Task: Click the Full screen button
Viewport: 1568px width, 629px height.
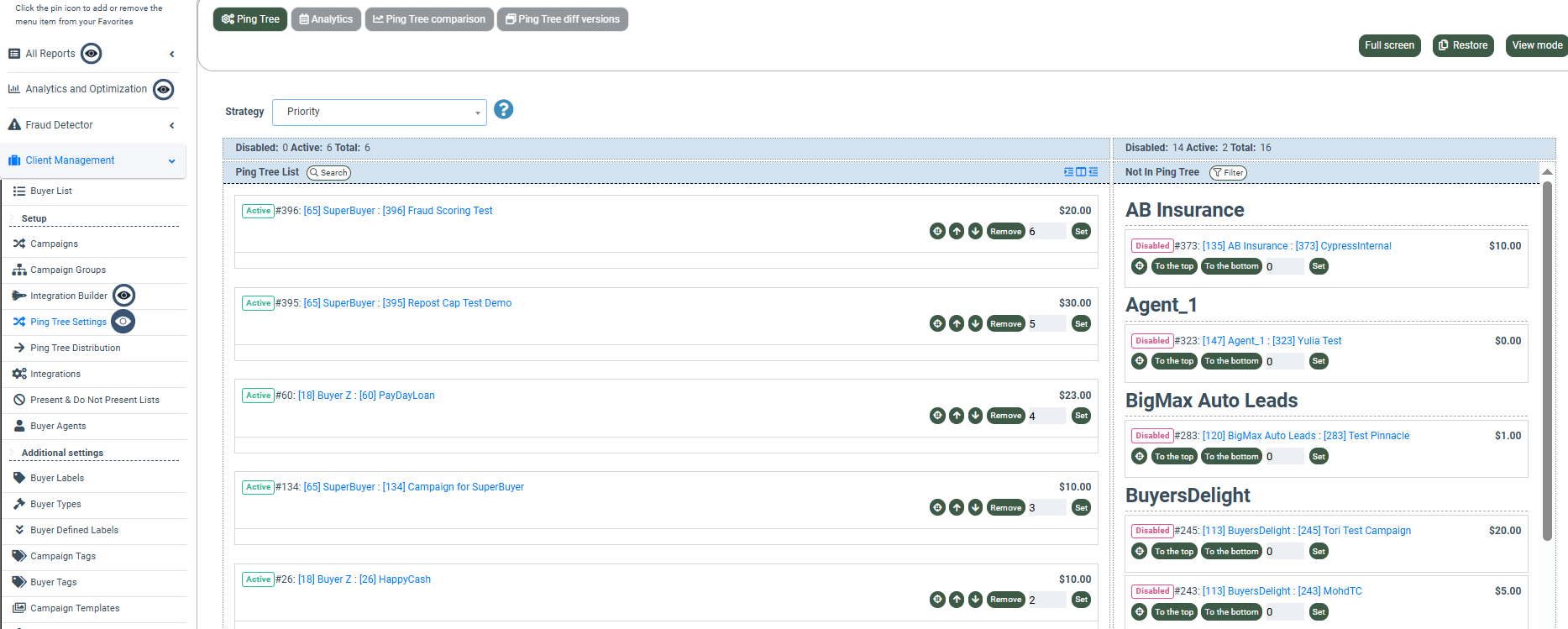Action: pyautogui.click(x=1389, y=45)
